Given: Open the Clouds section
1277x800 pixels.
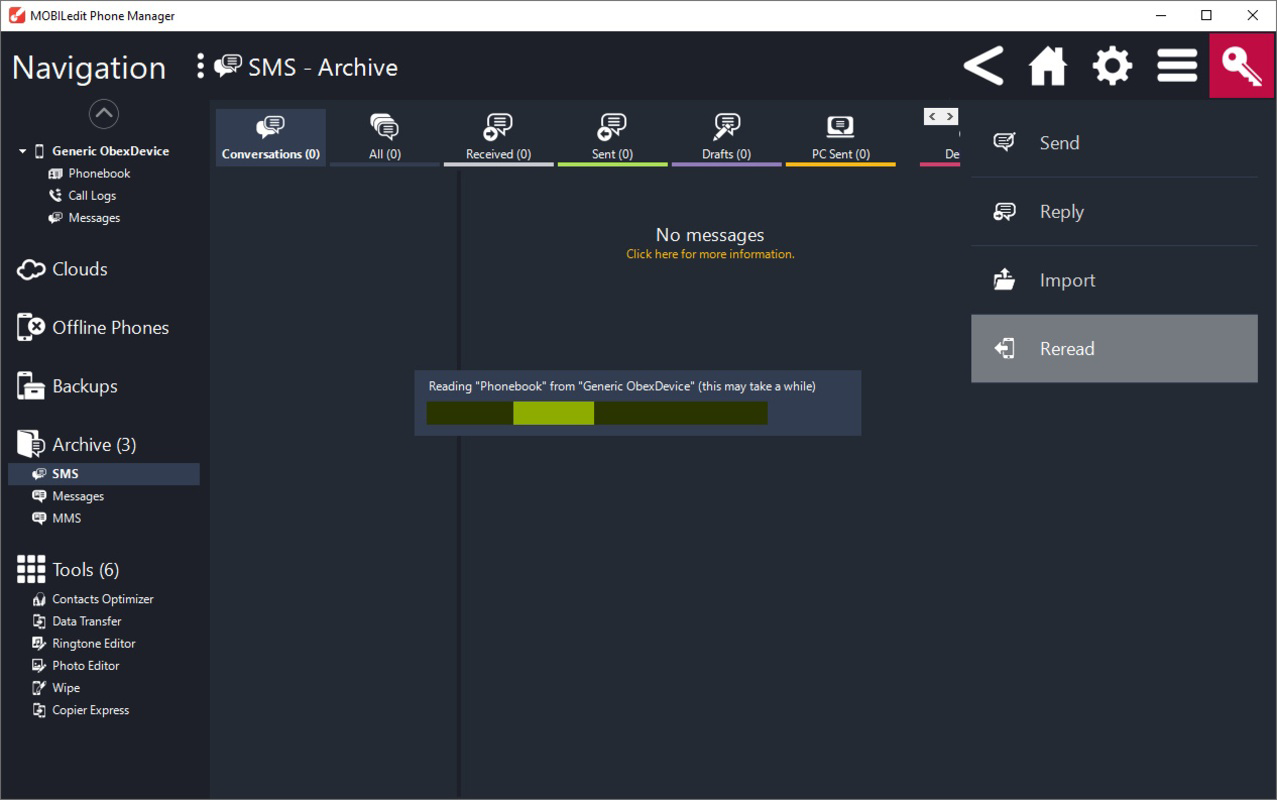Looking at the screenshot, I should pyautogui.click(x=62, y=269).
